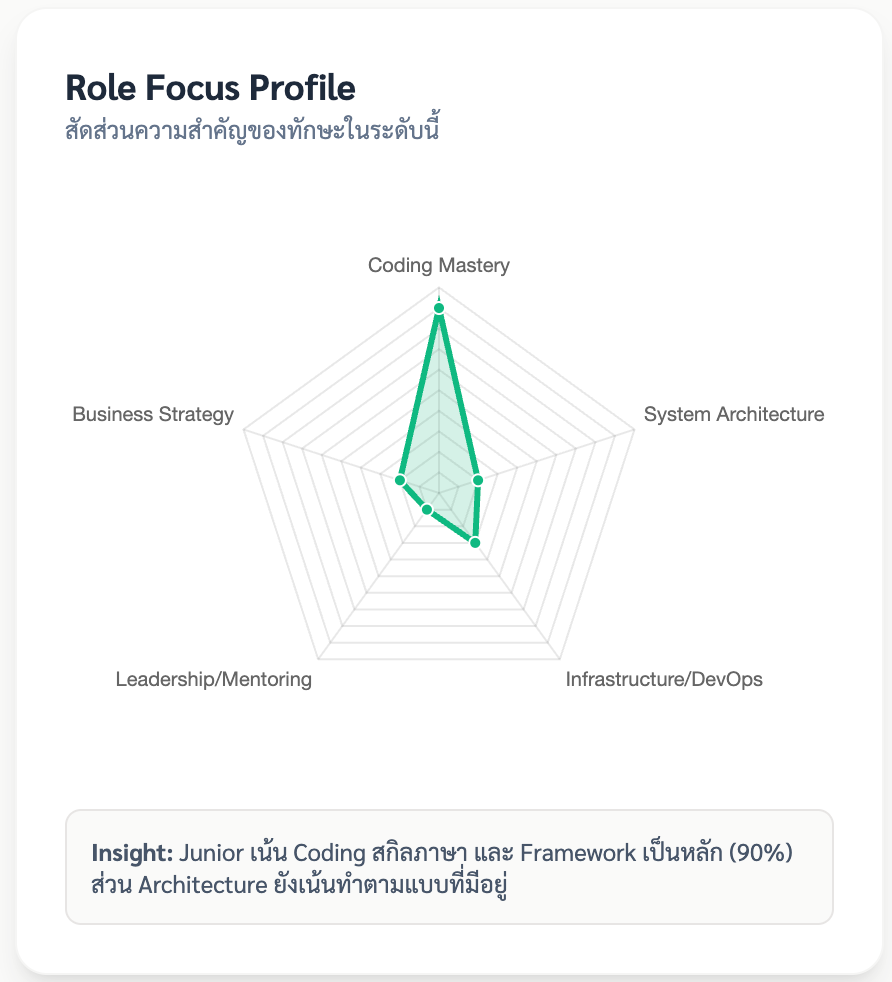Screen dimensions: 892x982
Task: Click the Infrastructure/DevOps data point on the radar
Action: tap(475, 543)
